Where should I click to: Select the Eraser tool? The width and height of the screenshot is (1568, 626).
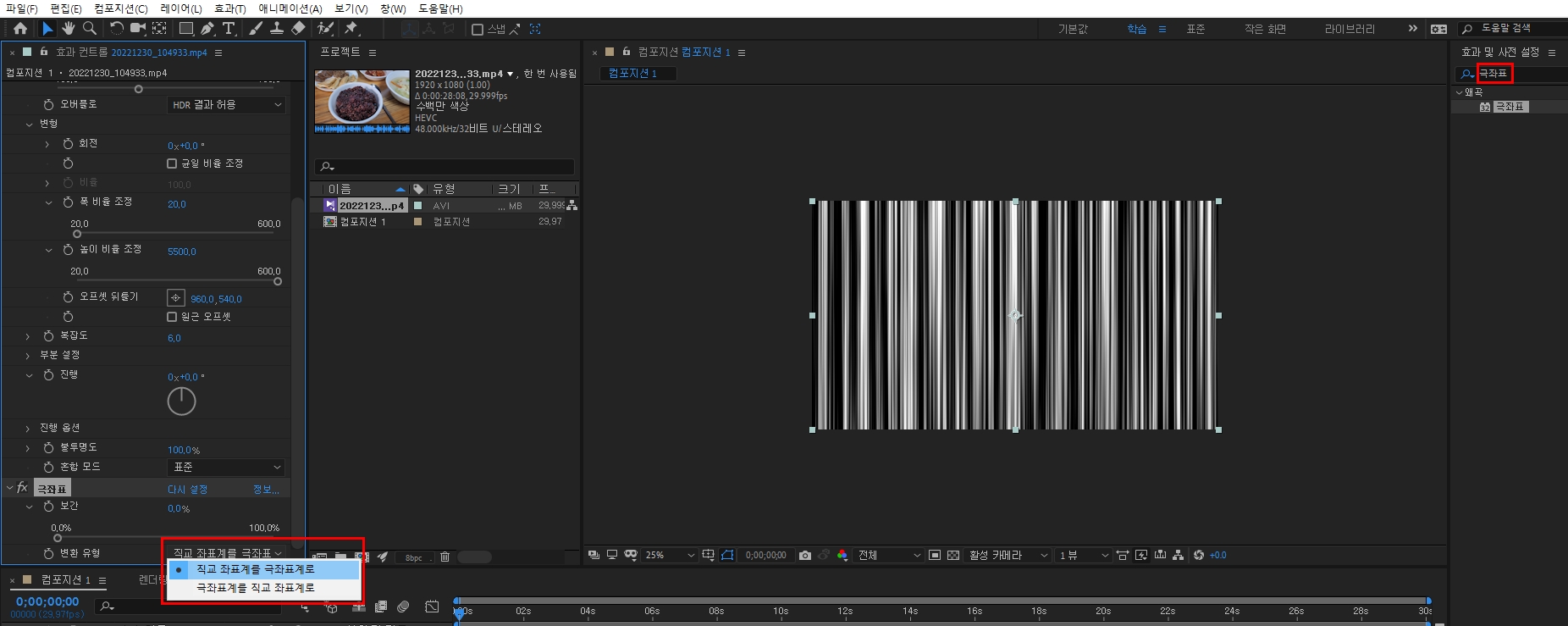(x=298, y=29)
